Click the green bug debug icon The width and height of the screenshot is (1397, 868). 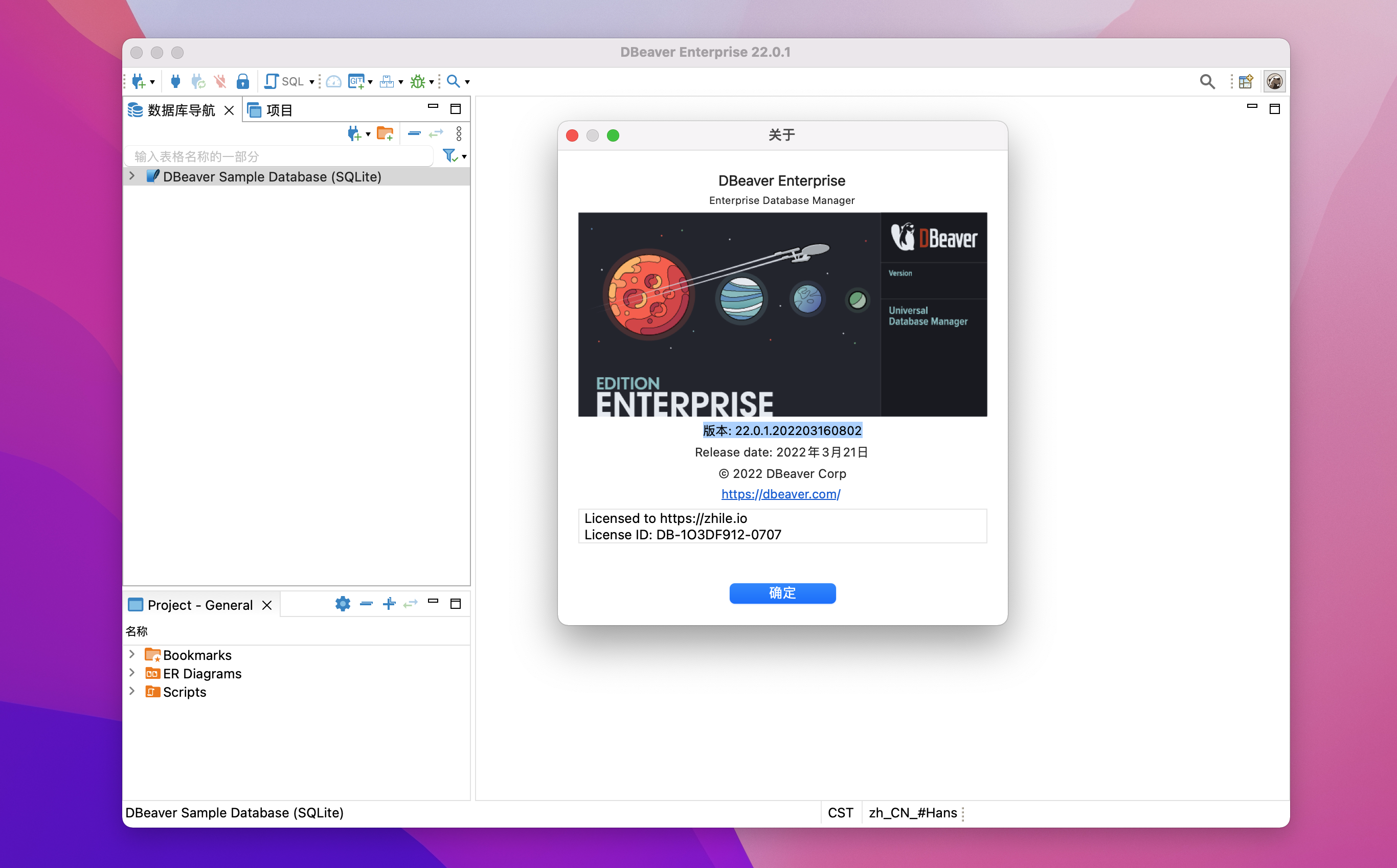(x=417, y=81)
